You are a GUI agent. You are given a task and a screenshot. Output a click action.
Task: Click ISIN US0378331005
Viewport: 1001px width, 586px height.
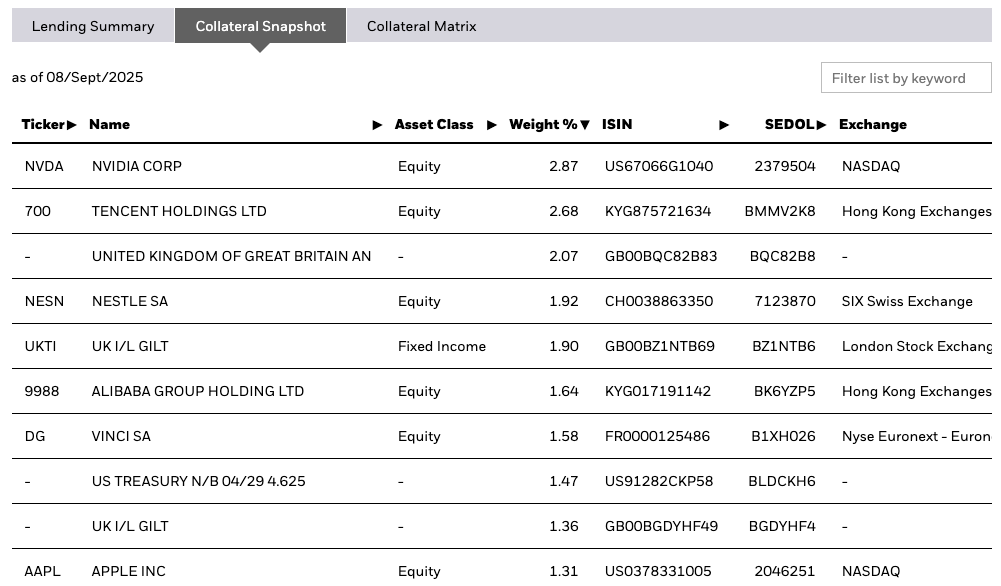[658, 571]
